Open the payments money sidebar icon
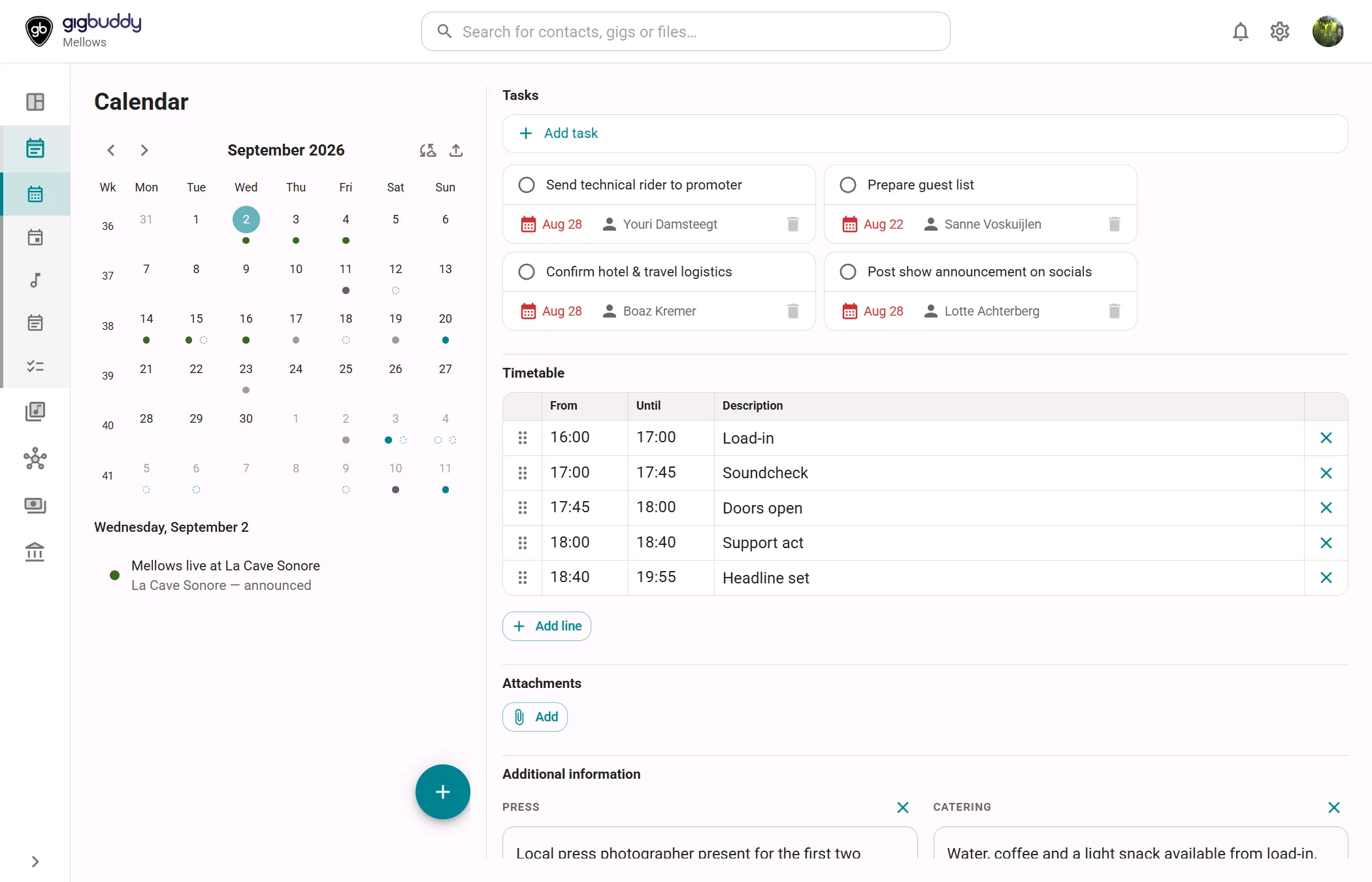Image resolution: width=1372 pixels, height=882 pixels. point(35,506)
